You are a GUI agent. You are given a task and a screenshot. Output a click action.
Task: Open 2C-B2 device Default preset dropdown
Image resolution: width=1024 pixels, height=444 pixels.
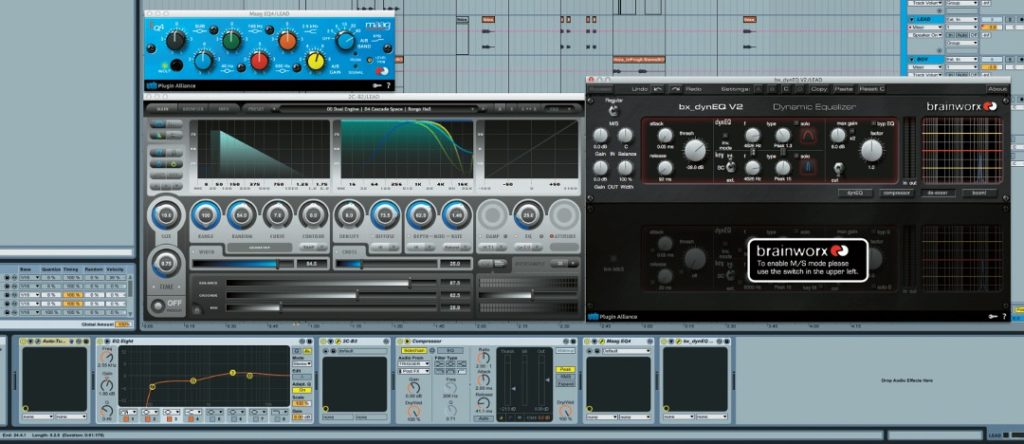[362, 351]
